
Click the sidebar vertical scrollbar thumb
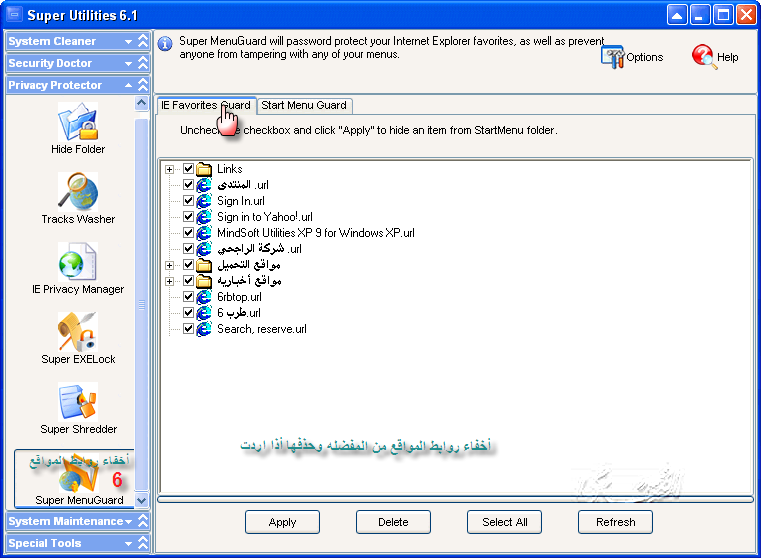click(141, 305)
